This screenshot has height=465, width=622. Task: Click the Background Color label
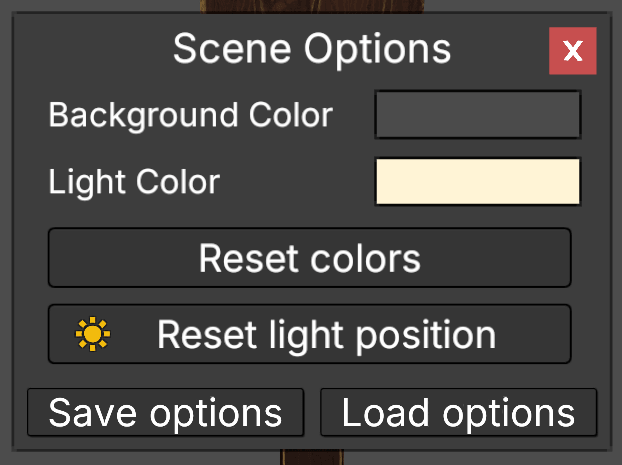pyautogui.click(x=190, y=115)
